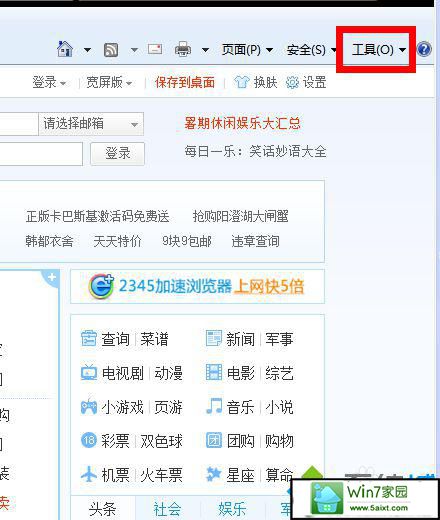The width and height of the screenshot is (440, 520).
Task: Click the password input field
Action: point(41,154)
